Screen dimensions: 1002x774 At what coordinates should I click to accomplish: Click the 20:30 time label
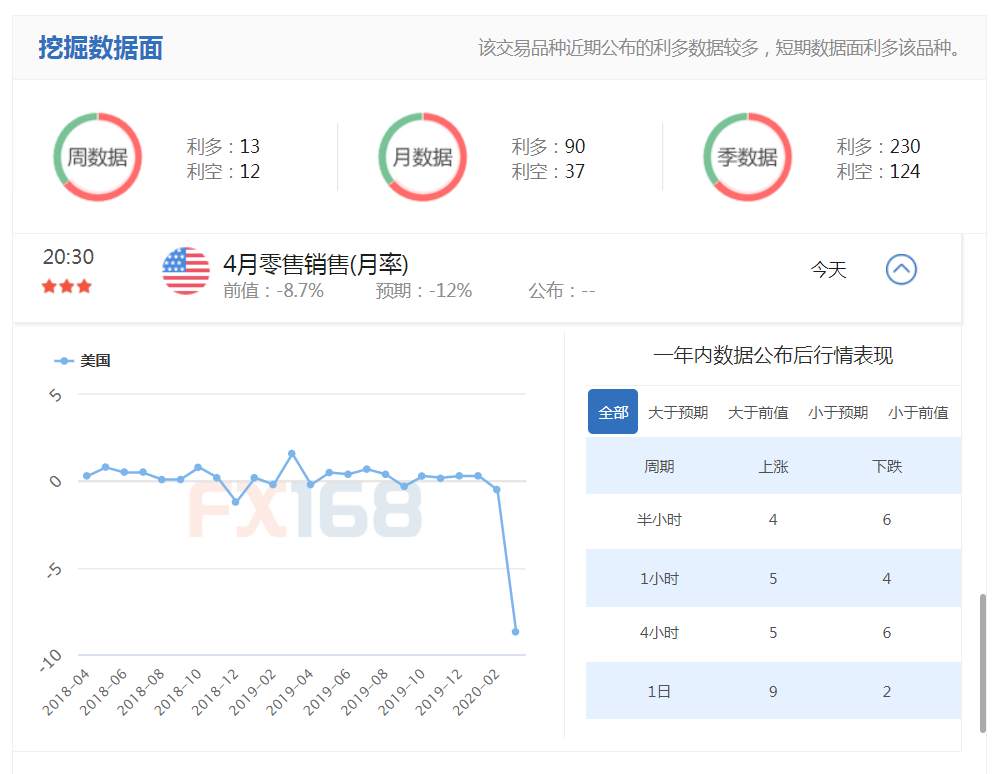(x=68, y=257)
